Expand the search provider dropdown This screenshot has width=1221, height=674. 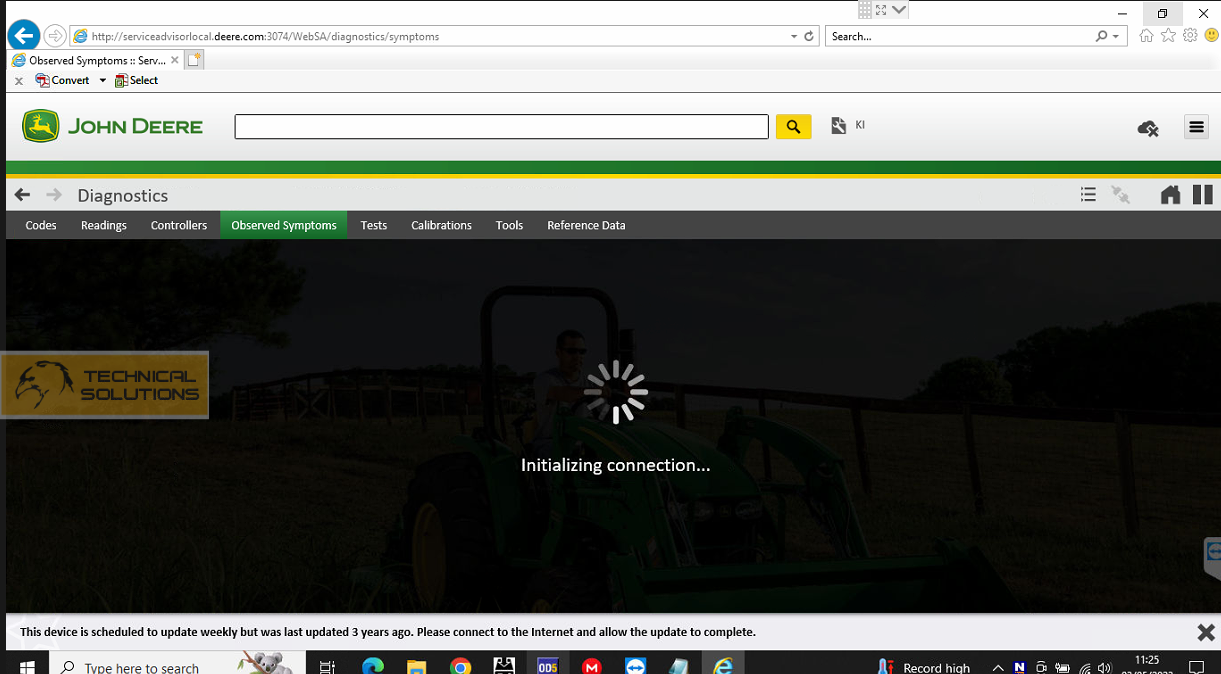(1118, 35)
